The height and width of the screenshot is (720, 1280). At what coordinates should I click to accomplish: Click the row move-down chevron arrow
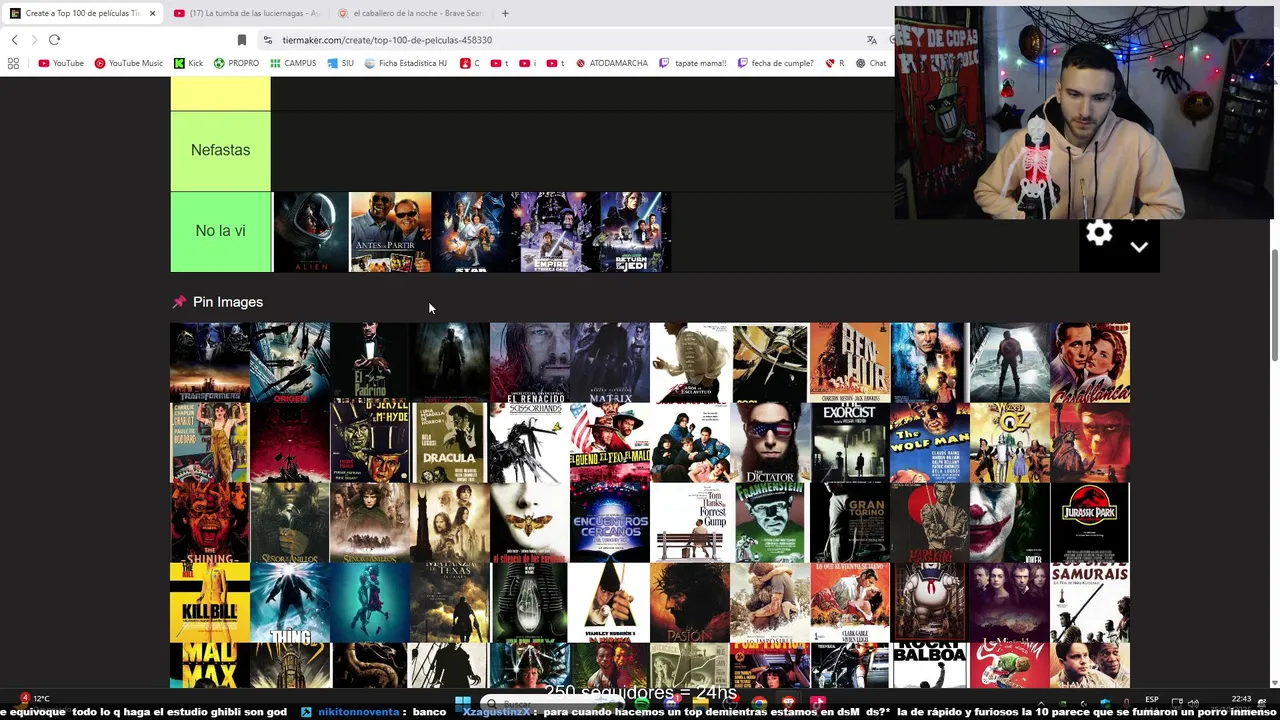pyautogui.click(x=1139, y=247)
